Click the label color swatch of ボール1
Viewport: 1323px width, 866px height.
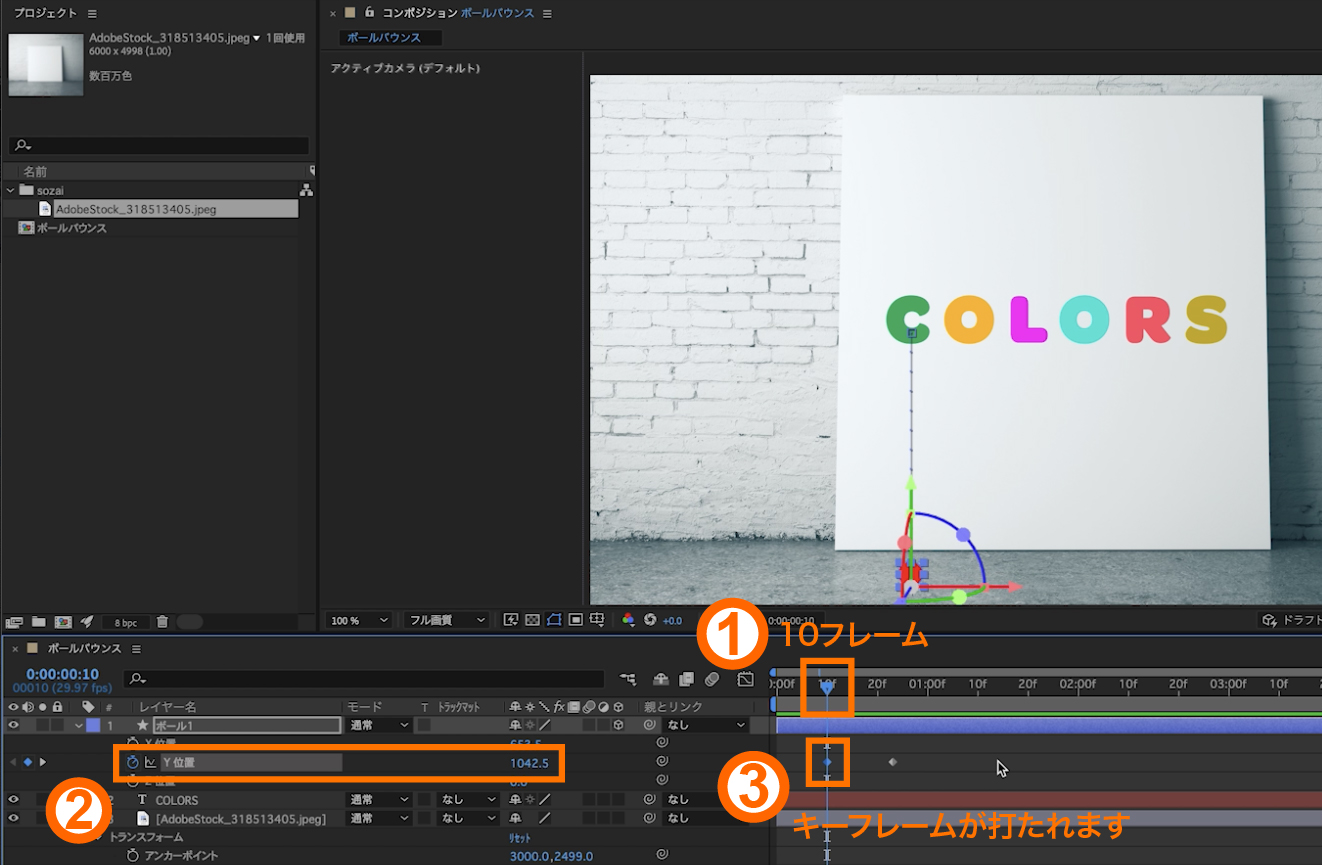pos(93,725)
